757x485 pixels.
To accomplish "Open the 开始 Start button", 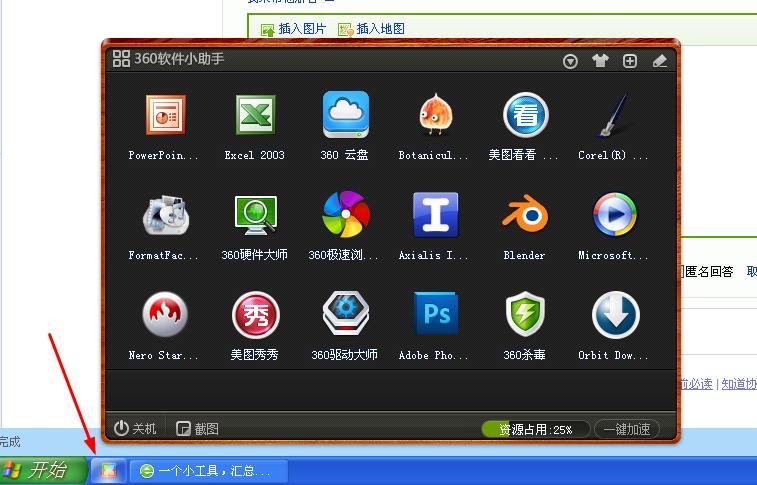I will [43, 470].
